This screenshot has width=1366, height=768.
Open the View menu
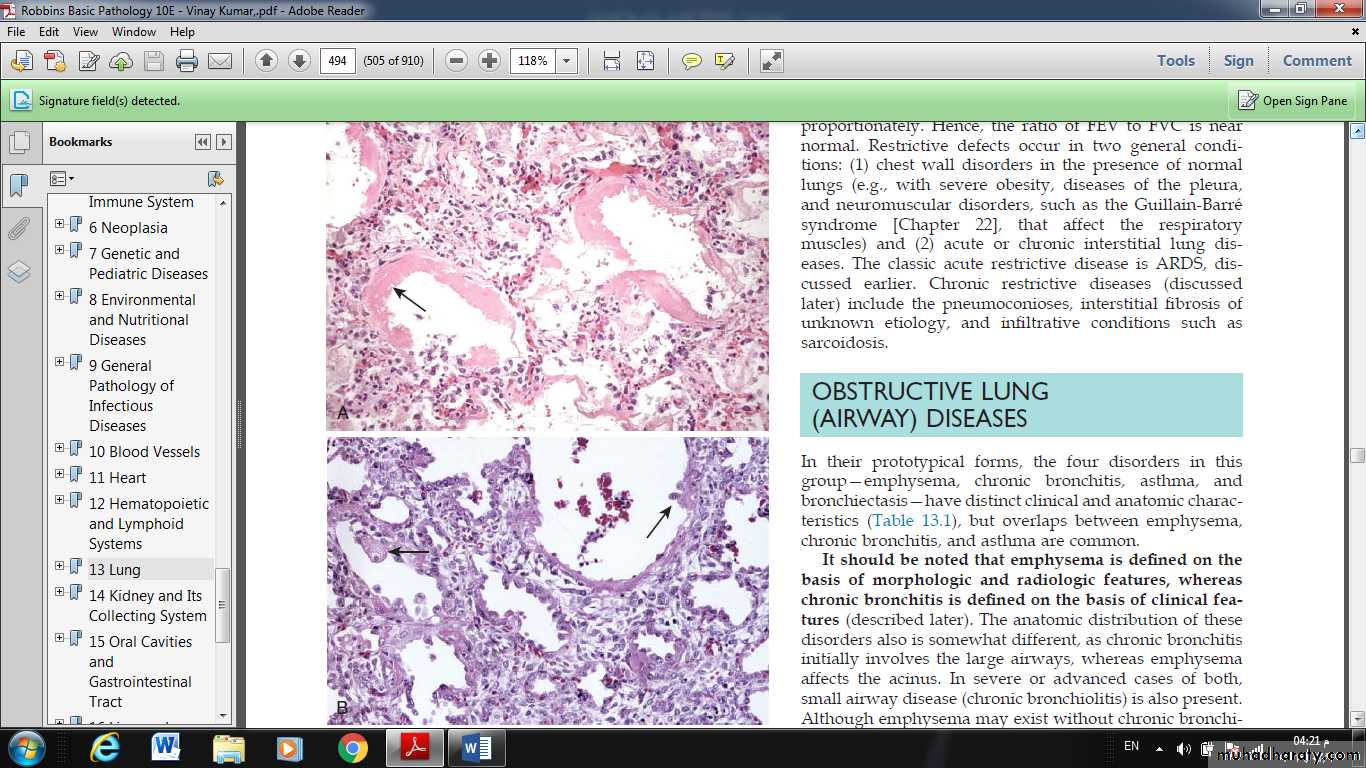[85, 32]
